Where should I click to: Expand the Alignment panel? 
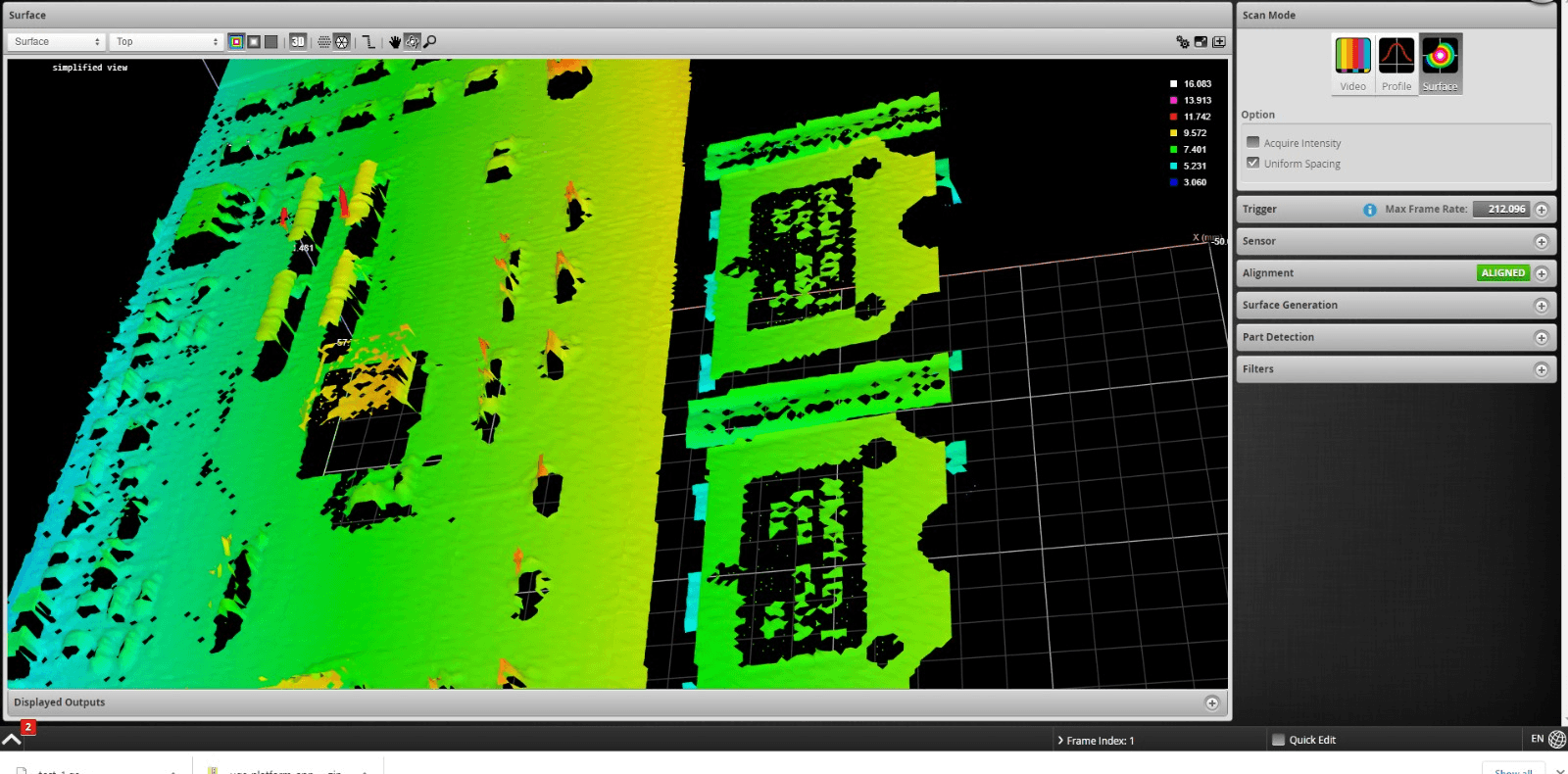1542,273
